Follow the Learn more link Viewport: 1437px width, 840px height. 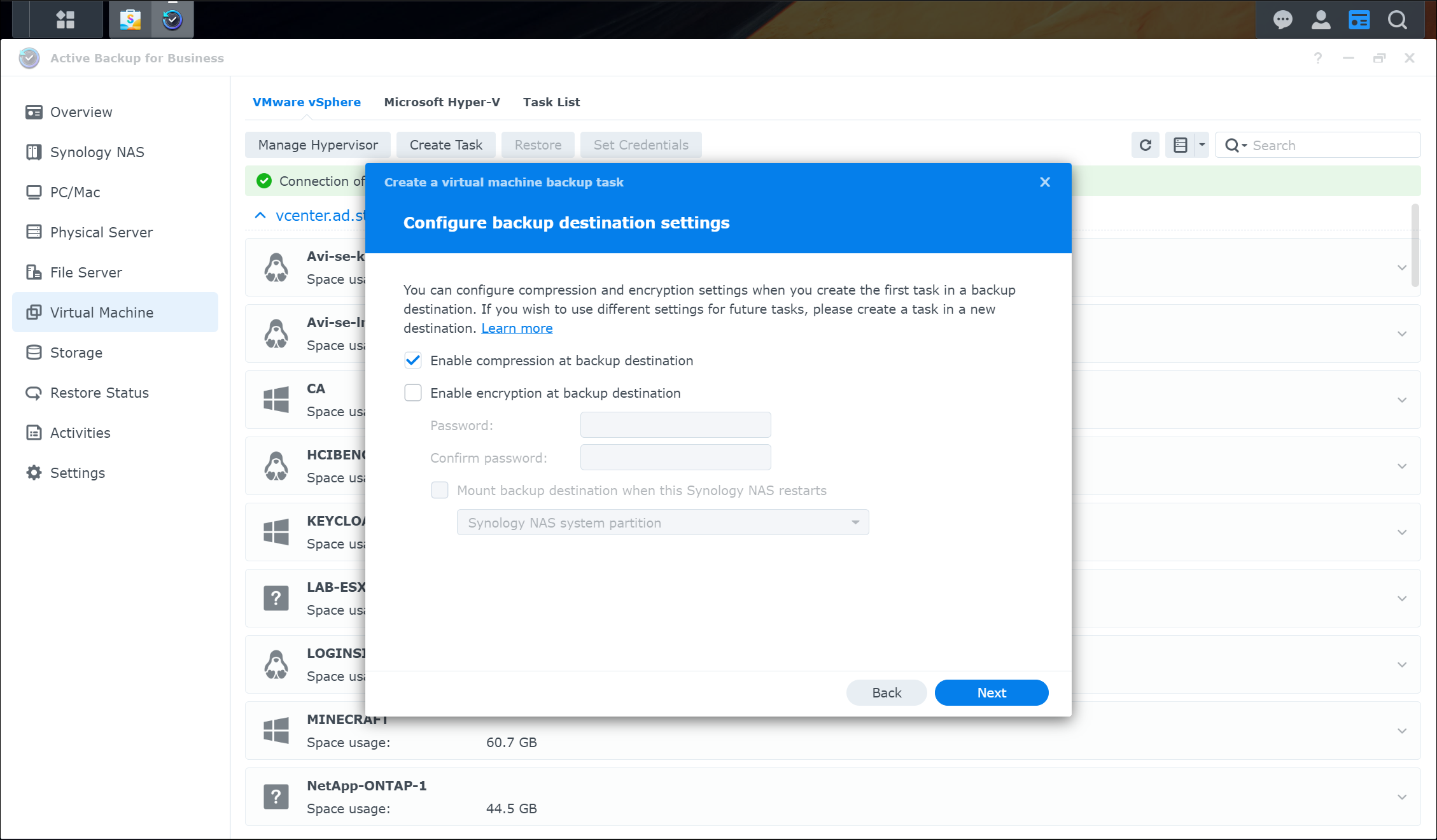point(517,328)
